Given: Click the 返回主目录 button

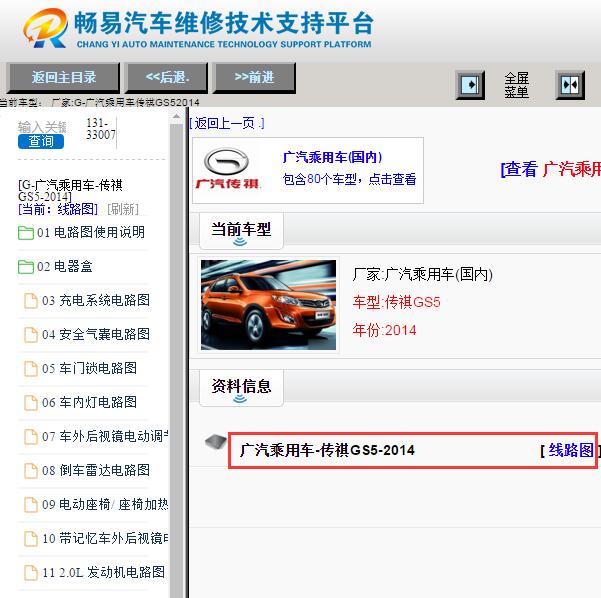Looking at the screenshot, I should 64,77.
